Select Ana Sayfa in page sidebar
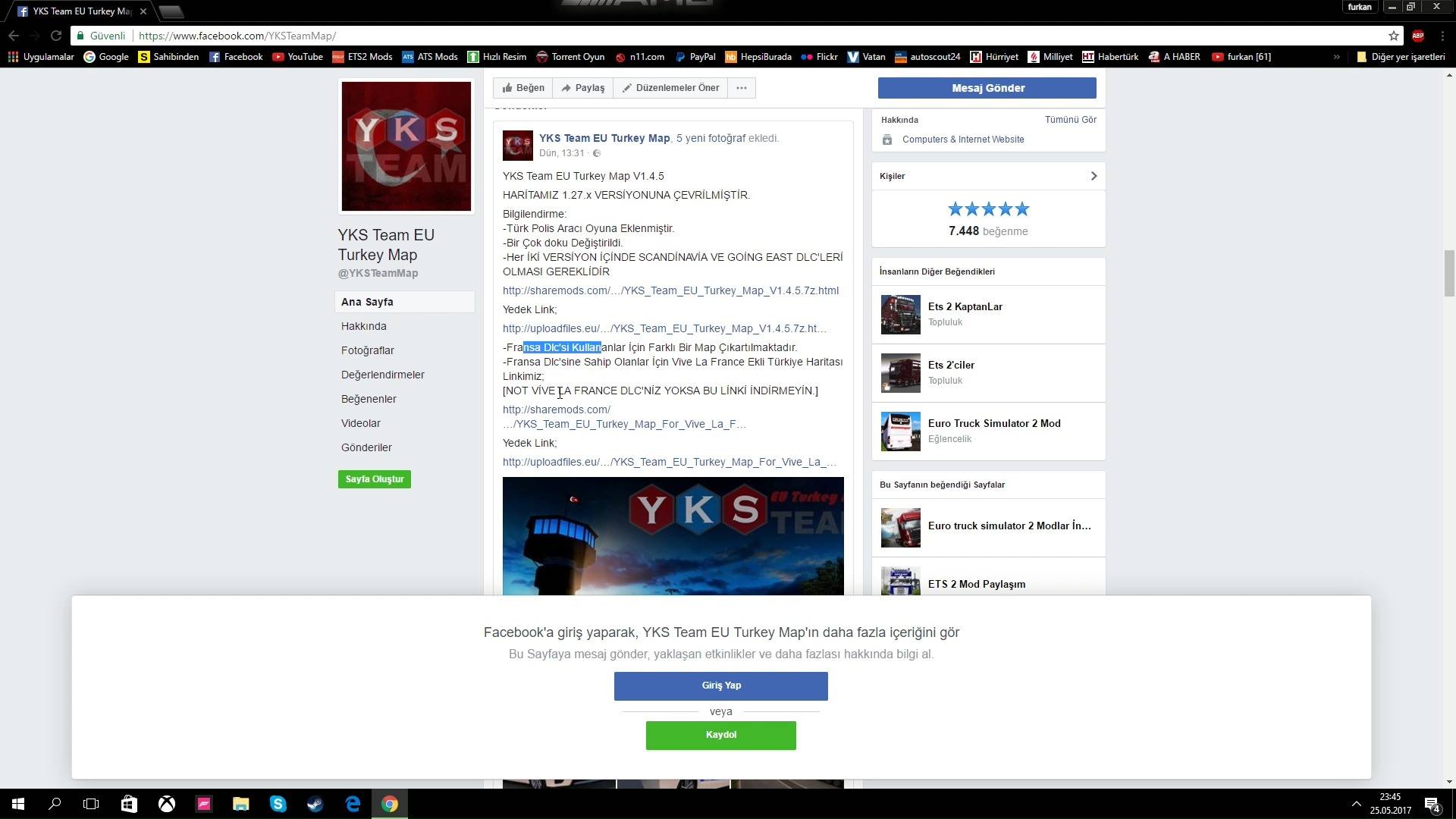 (x=405, y=302)
